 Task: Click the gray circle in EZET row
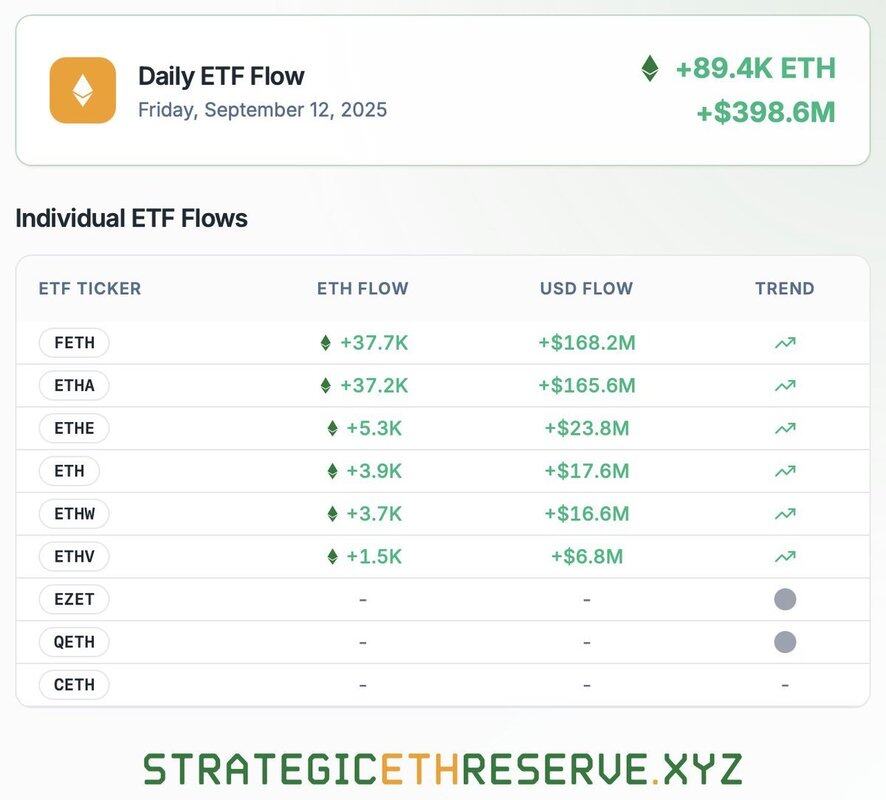coord(785,599)
